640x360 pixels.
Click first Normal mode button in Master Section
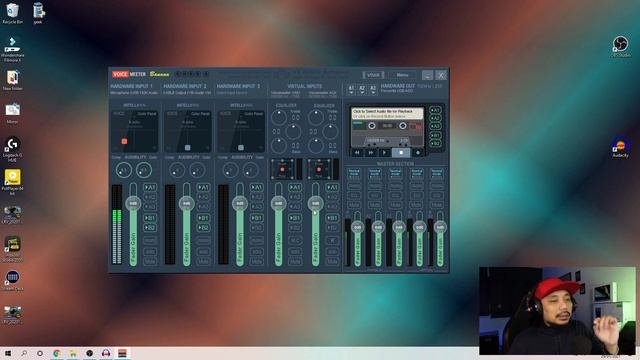[x=354, y=173]
